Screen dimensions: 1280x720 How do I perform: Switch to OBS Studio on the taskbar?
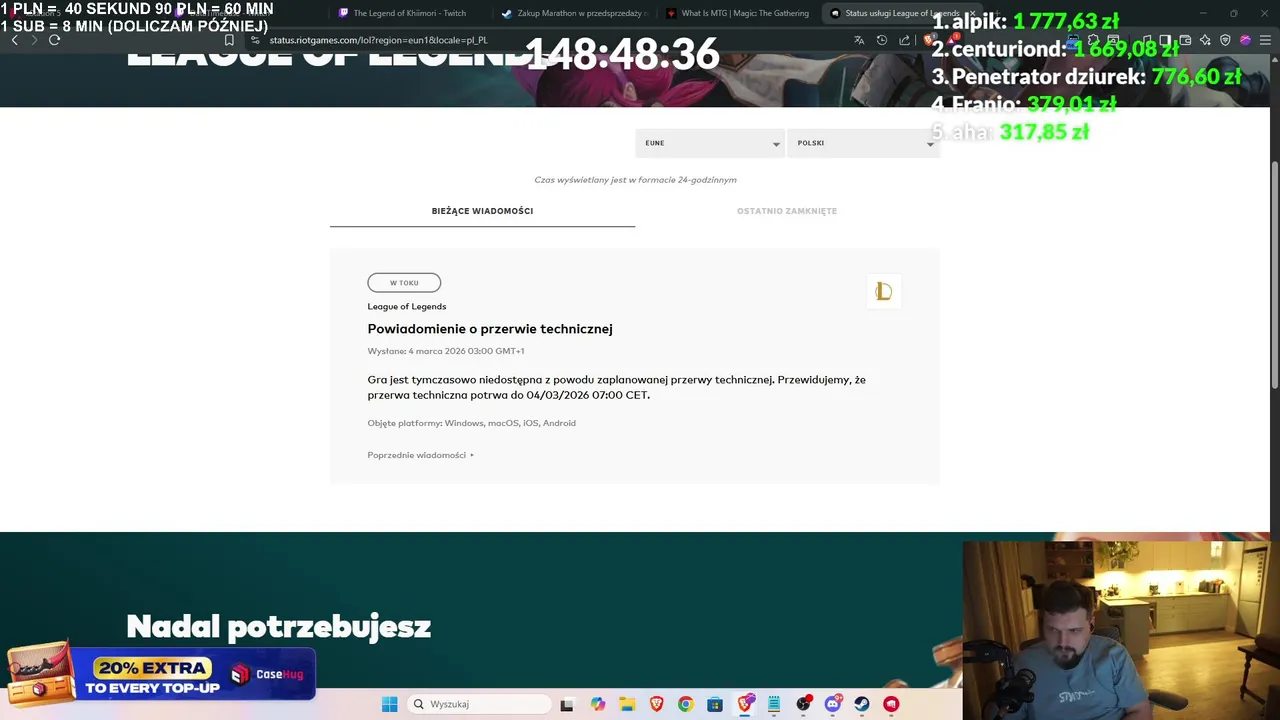803,704
